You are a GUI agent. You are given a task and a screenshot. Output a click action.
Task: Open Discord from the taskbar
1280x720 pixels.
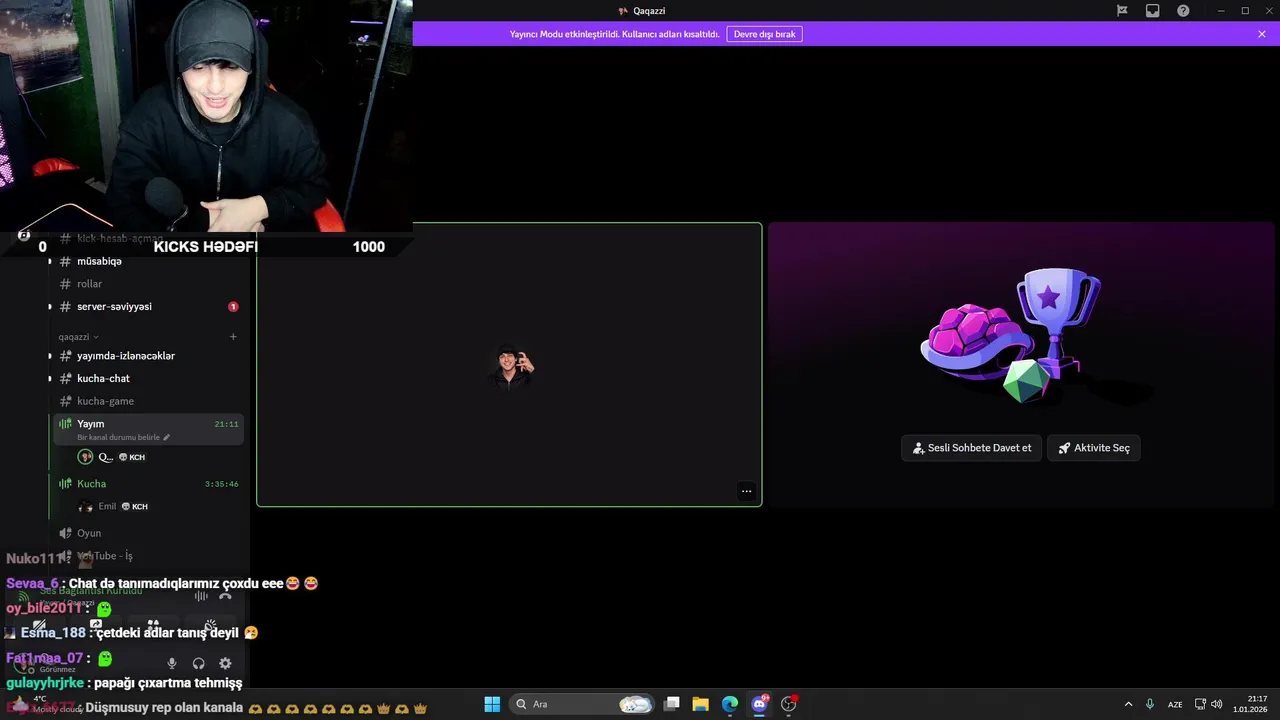pyautogui.click(x=759, y=704)
